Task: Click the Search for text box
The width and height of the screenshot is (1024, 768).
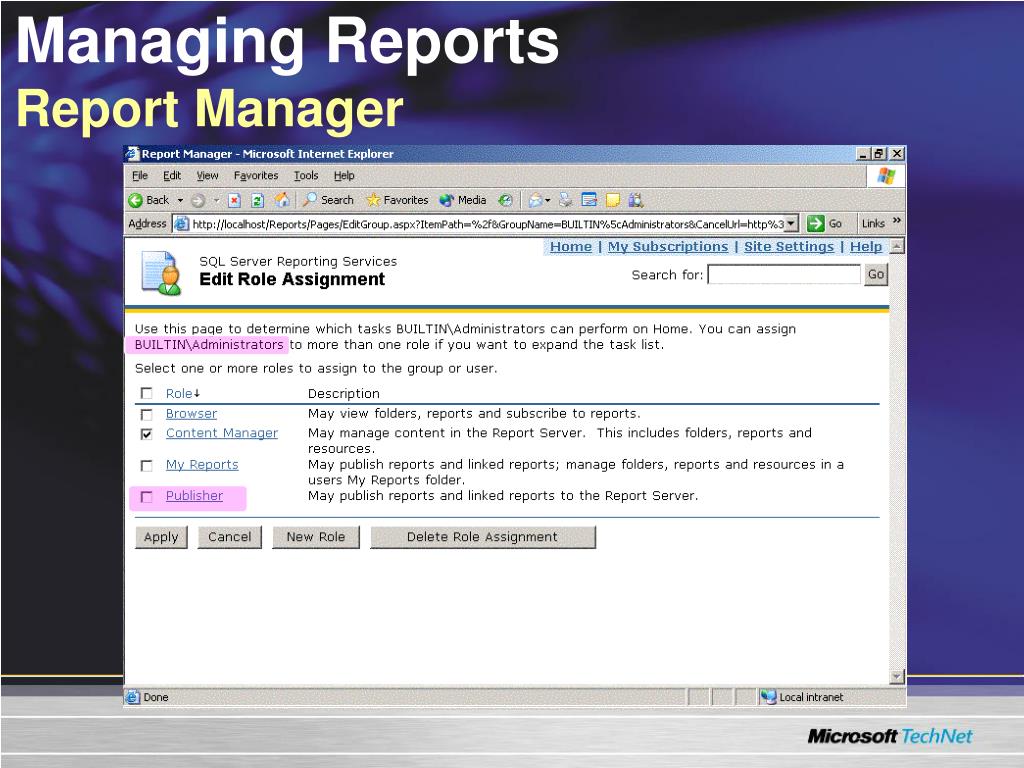Action: (x=784, y=274)
